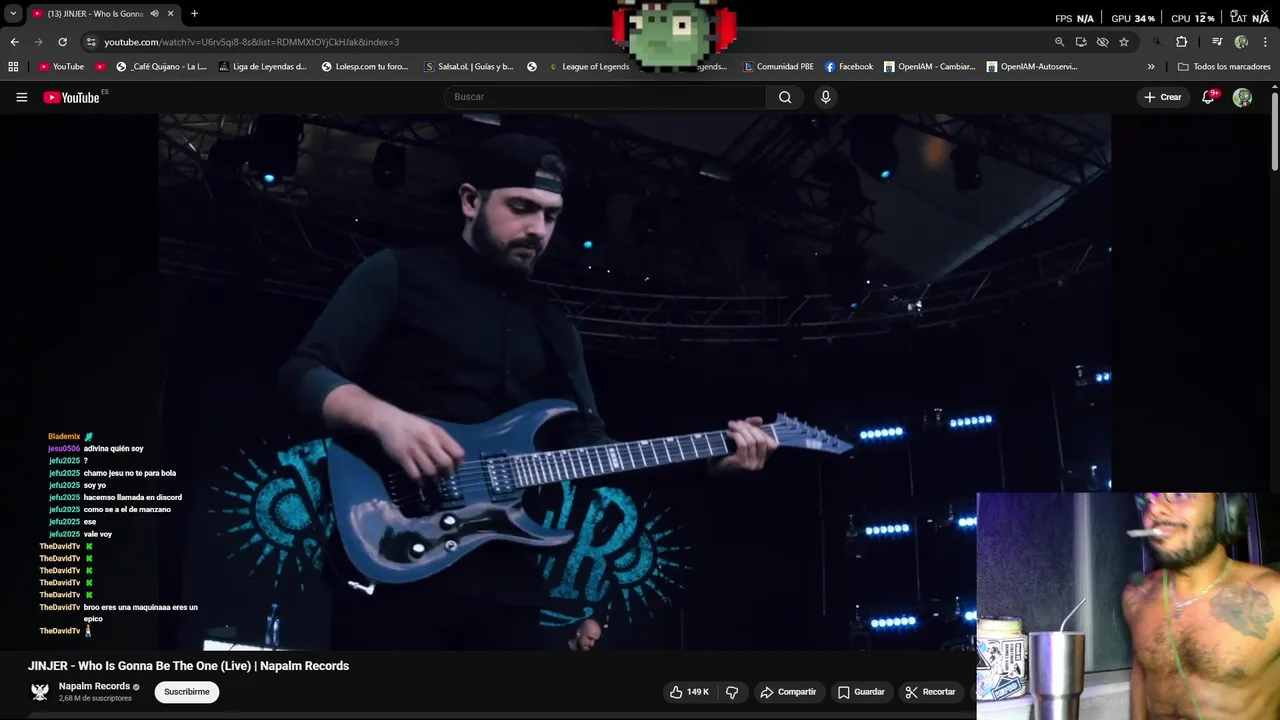Open the YouTube account avatar menu
Screen dimensions: 1280x720
(x=1242, y=97)
